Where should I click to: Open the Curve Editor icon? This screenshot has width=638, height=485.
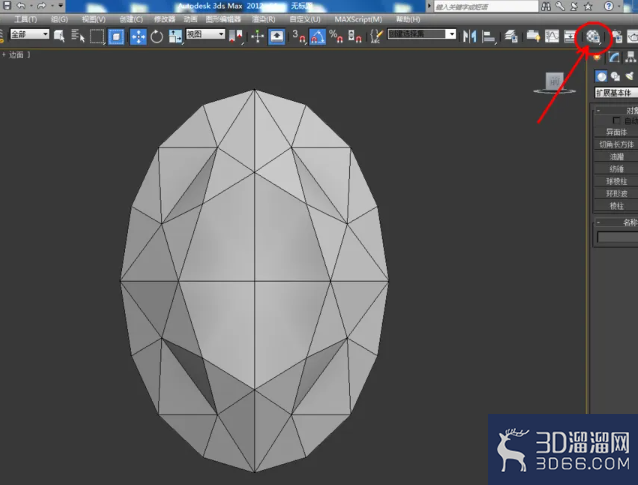pyautogui.click(x=552, y=37)
